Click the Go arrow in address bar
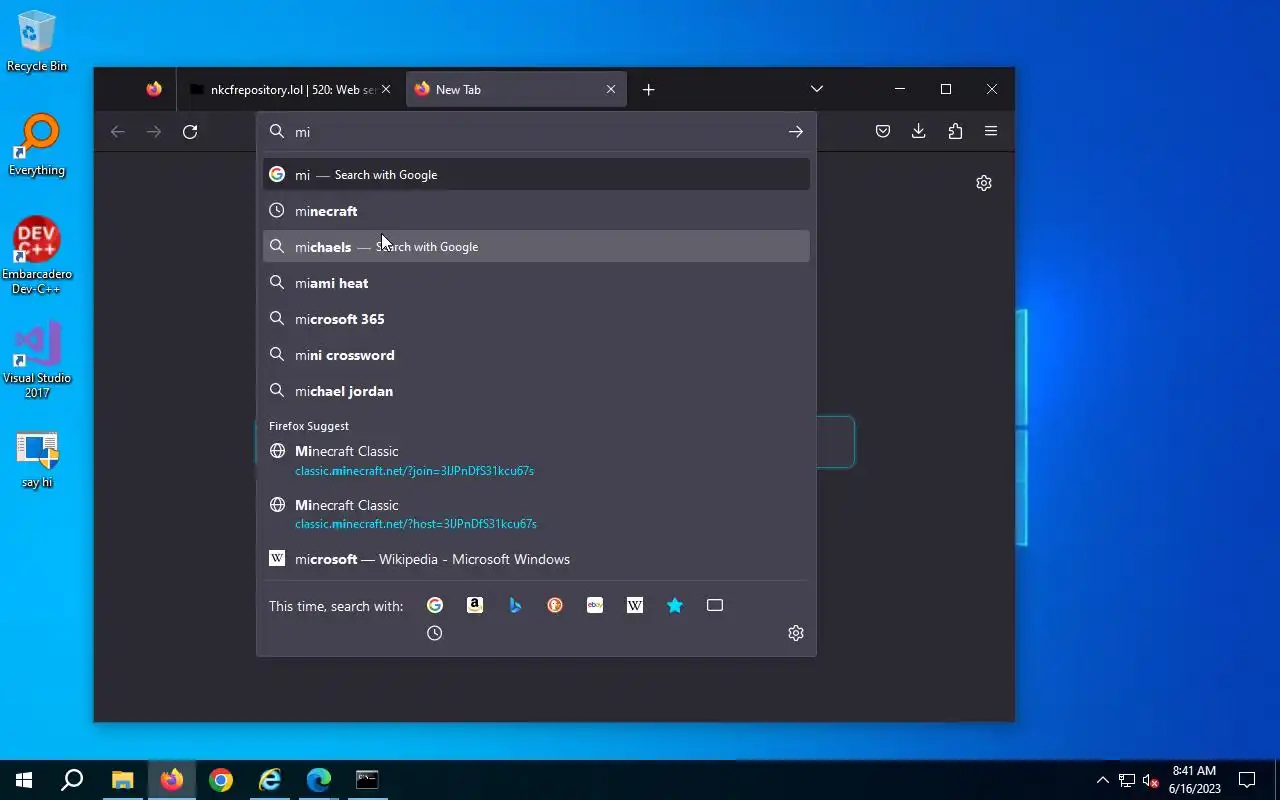This screenshot has height=800, width=1280. (x=796, y=132)
